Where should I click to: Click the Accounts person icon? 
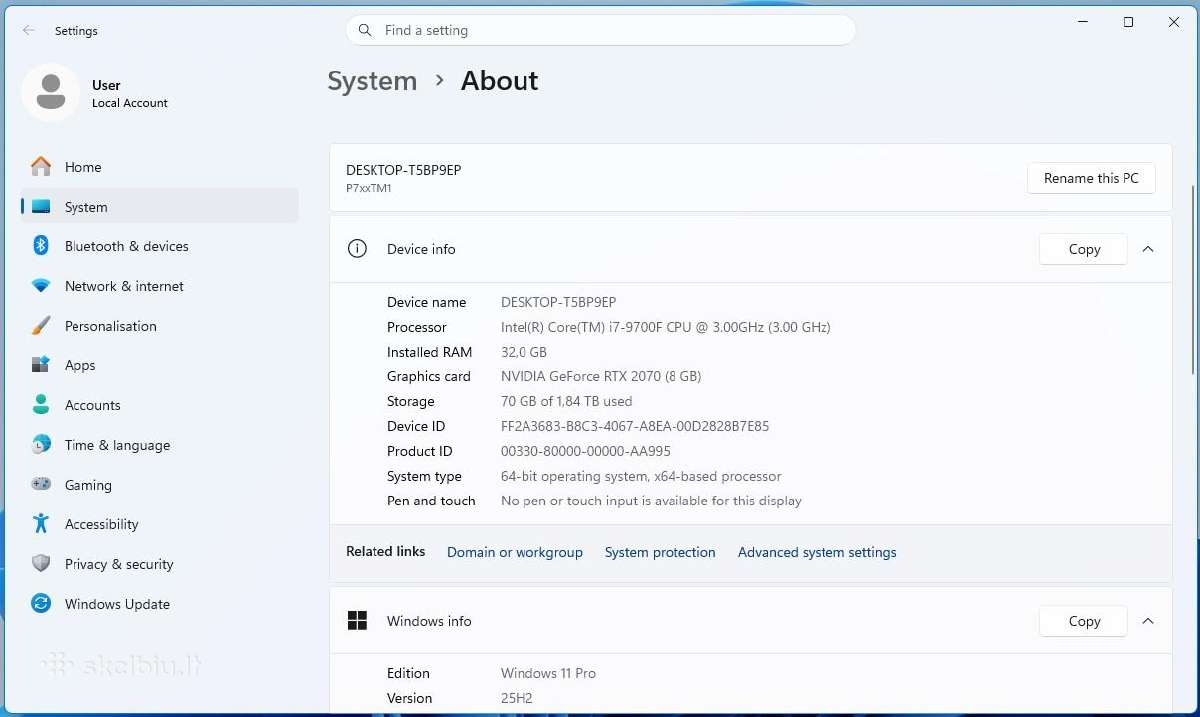41,405
